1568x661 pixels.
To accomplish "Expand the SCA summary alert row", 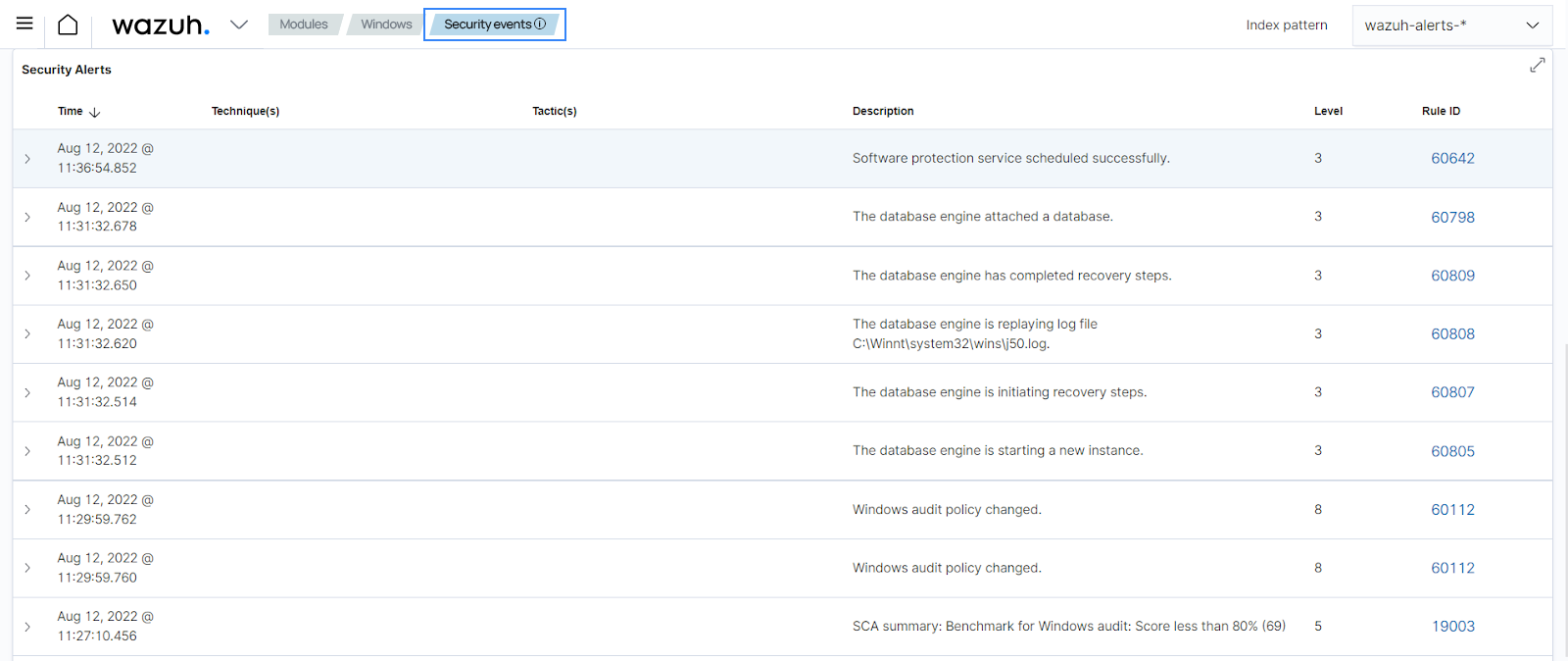I will click(x=27, y=626).
